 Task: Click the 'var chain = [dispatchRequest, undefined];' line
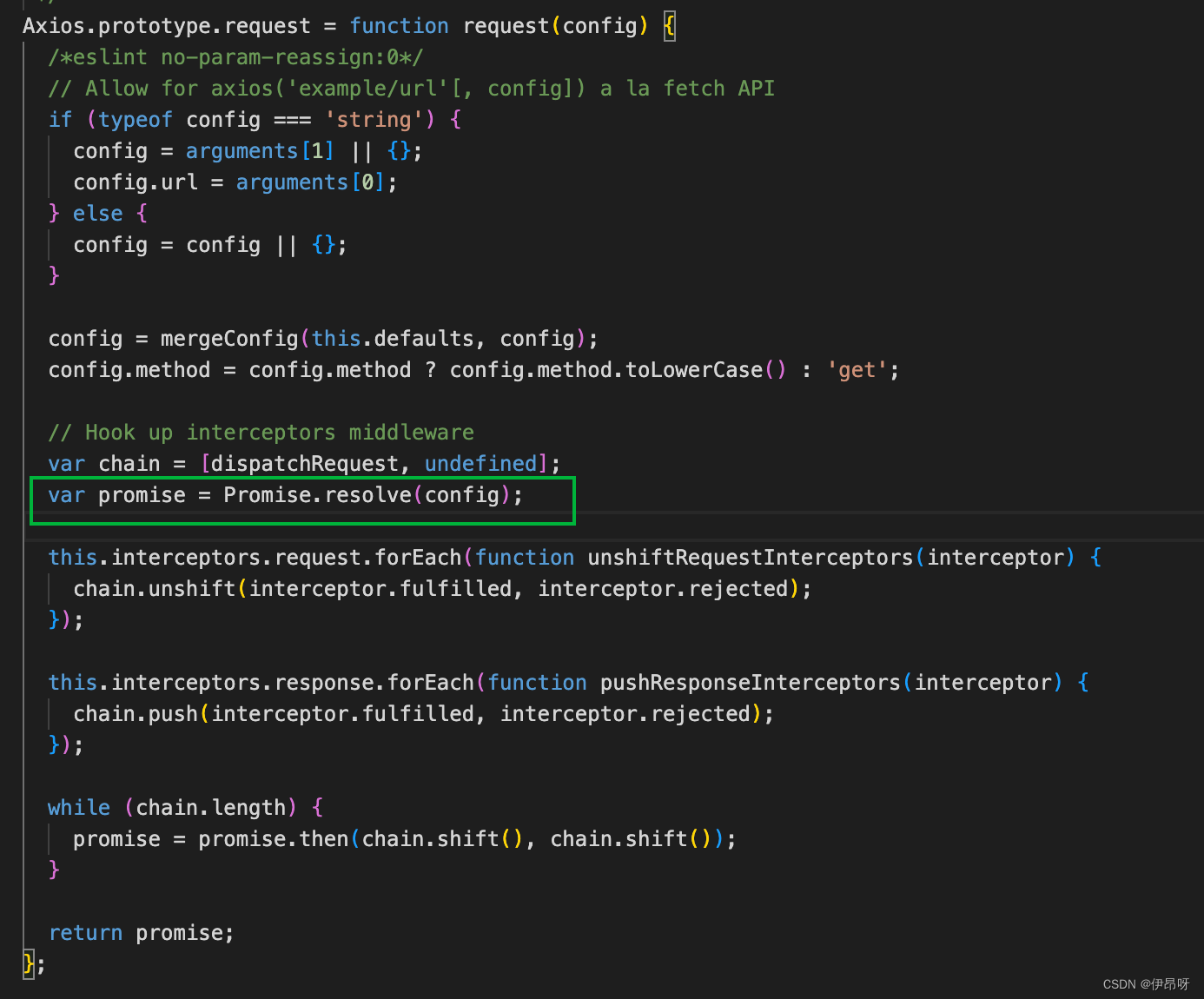coord(304,464)
